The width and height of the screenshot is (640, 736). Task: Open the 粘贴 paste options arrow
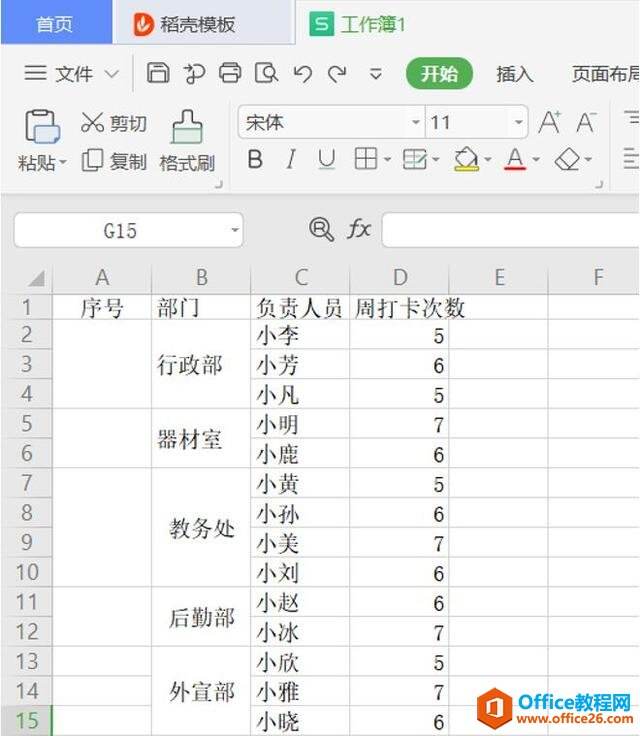(62, 163)
